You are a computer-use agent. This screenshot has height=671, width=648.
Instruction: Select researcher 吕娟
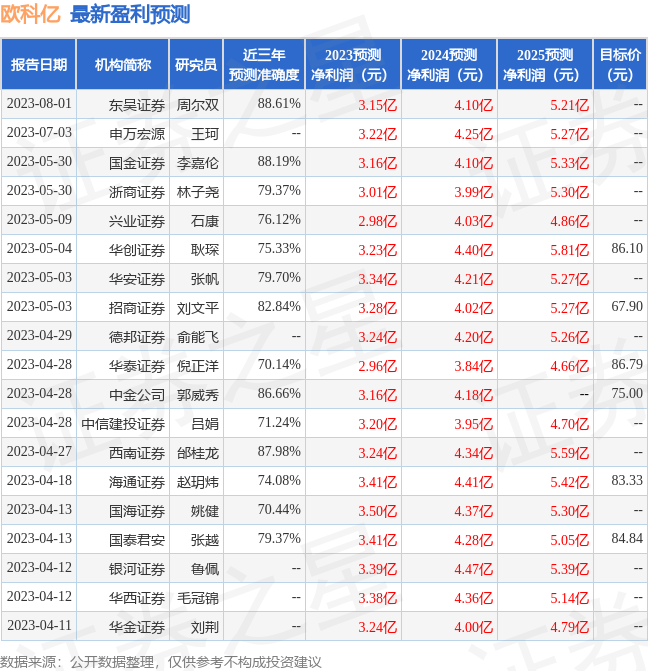205,425
